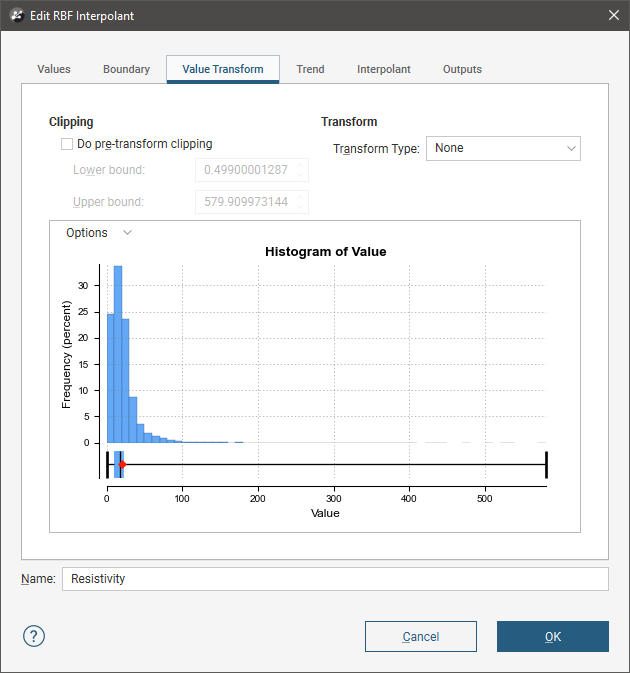Select the Value Transform tab

click(x=223, y=69)
